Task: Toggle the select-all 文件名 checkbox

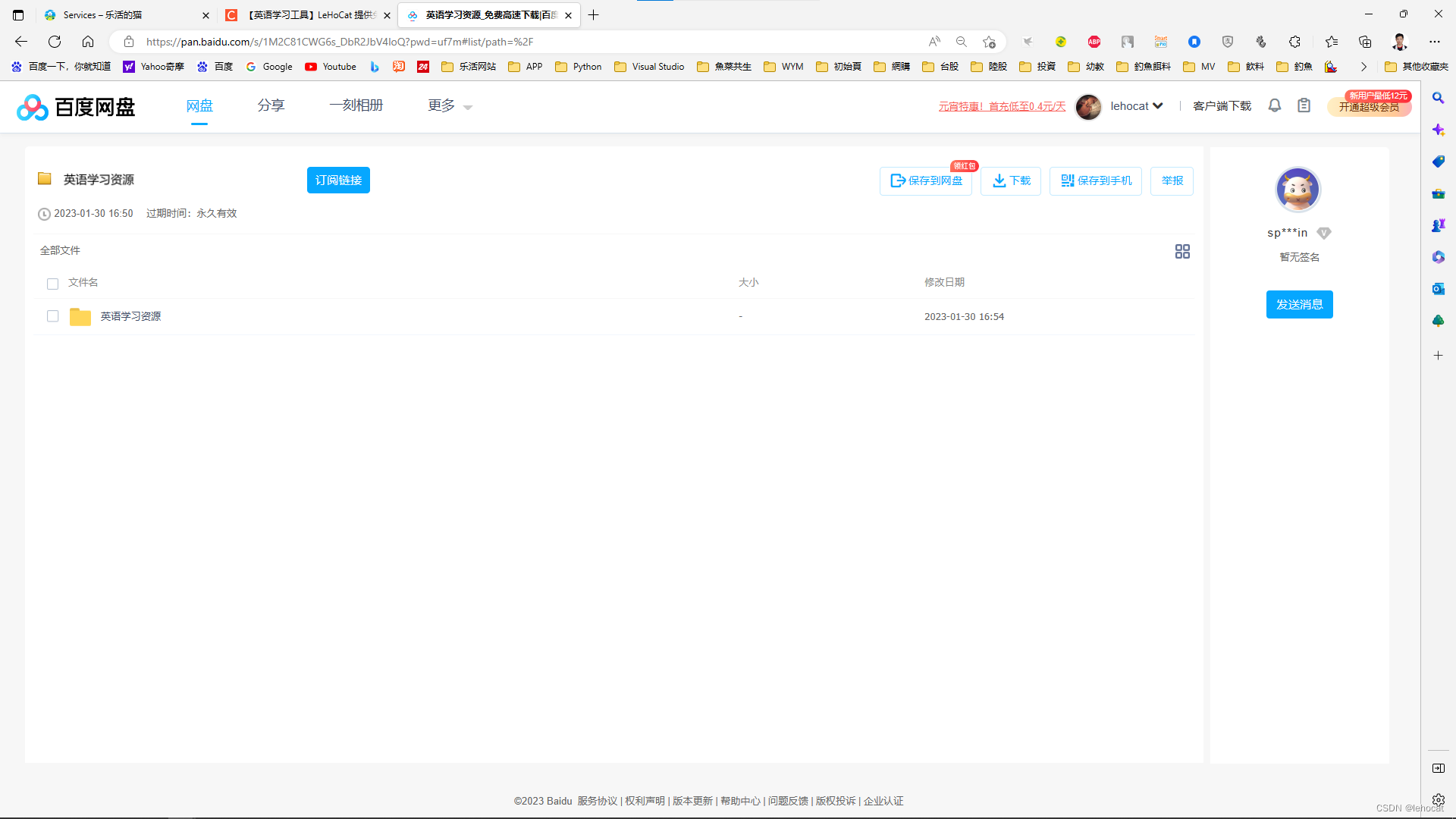Action: point(52,284)
